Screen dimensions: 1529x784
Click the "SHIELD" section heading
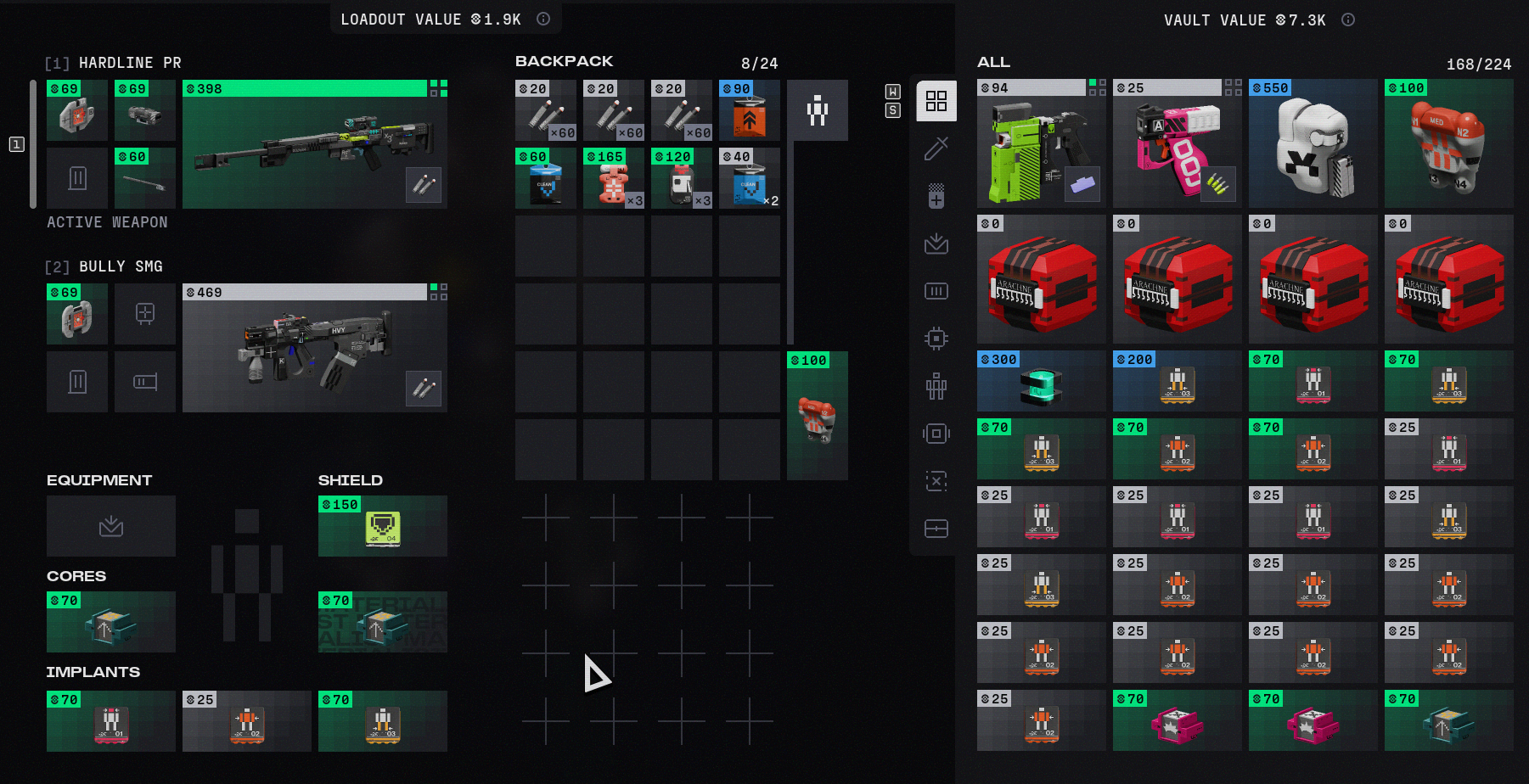(x=351, y=480)
